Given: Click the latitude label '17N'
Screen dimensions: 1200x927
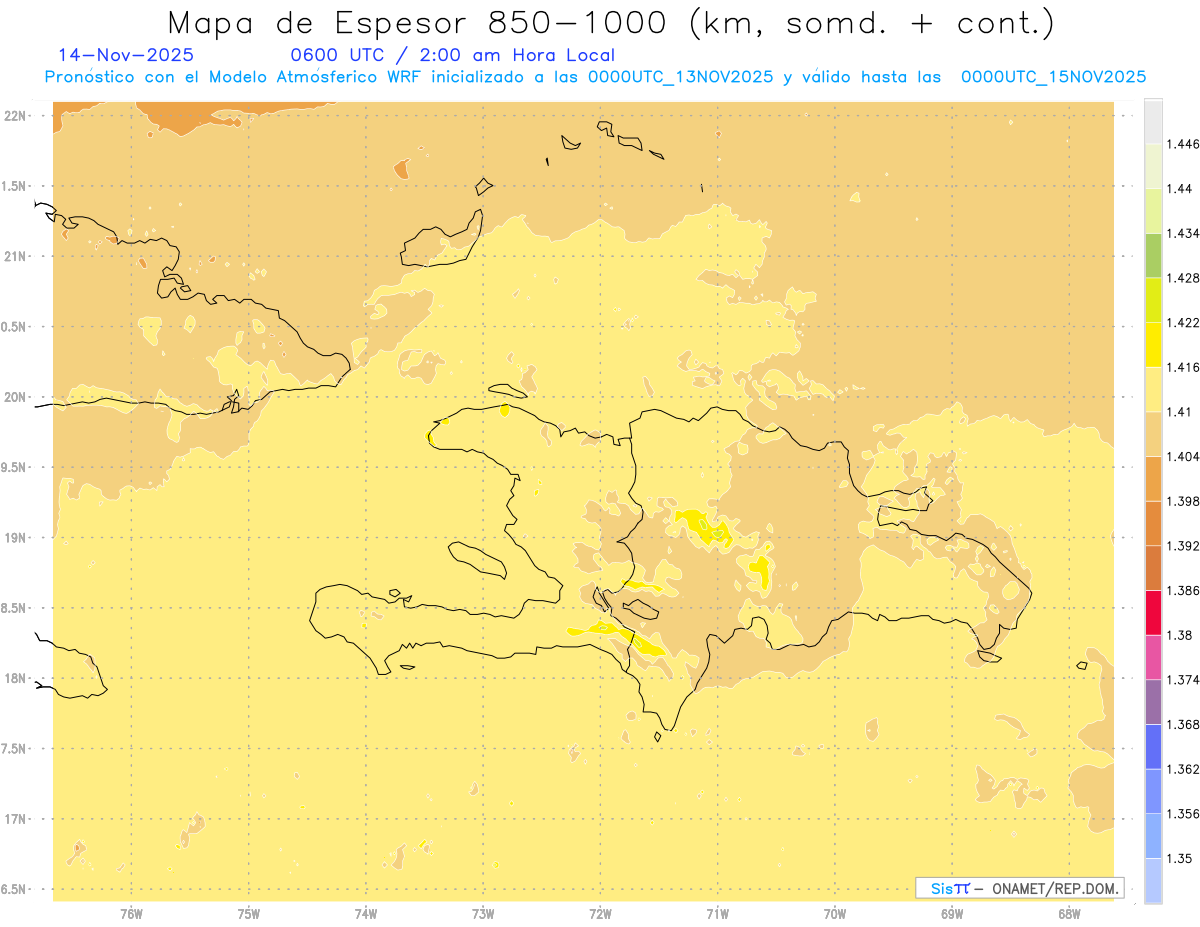Looking at the screenshot, I should (x=15, y=820).
